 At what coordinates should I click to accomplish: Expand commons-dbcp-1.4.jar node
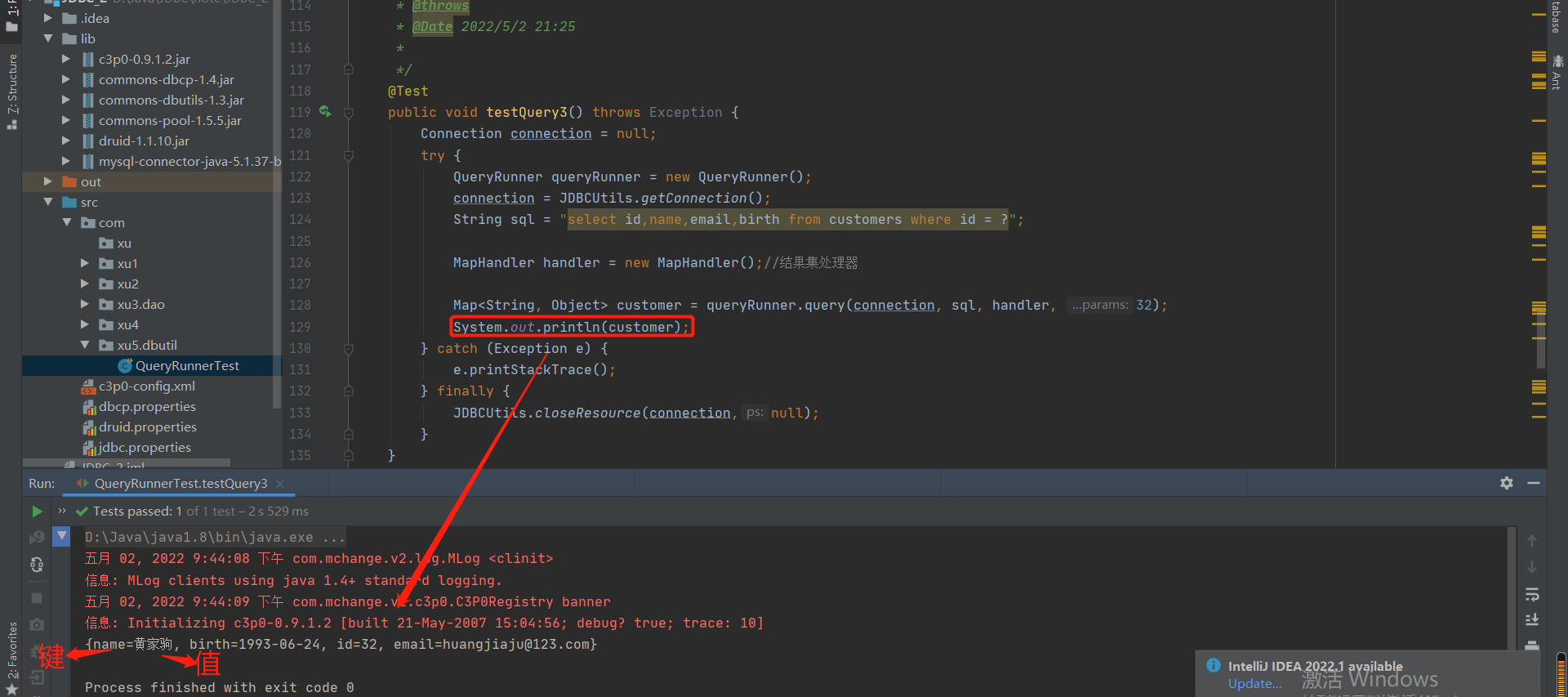66,79
